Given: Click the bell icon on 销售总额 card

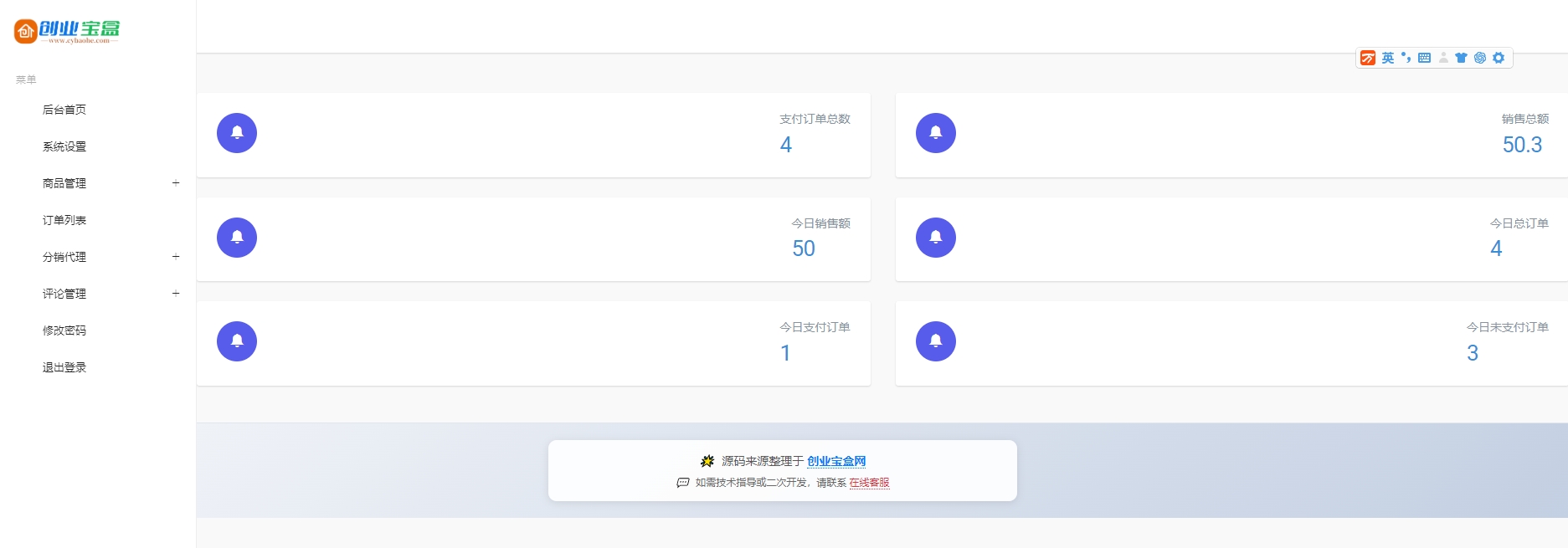Looking at the screenshot, I should (936, 133).
